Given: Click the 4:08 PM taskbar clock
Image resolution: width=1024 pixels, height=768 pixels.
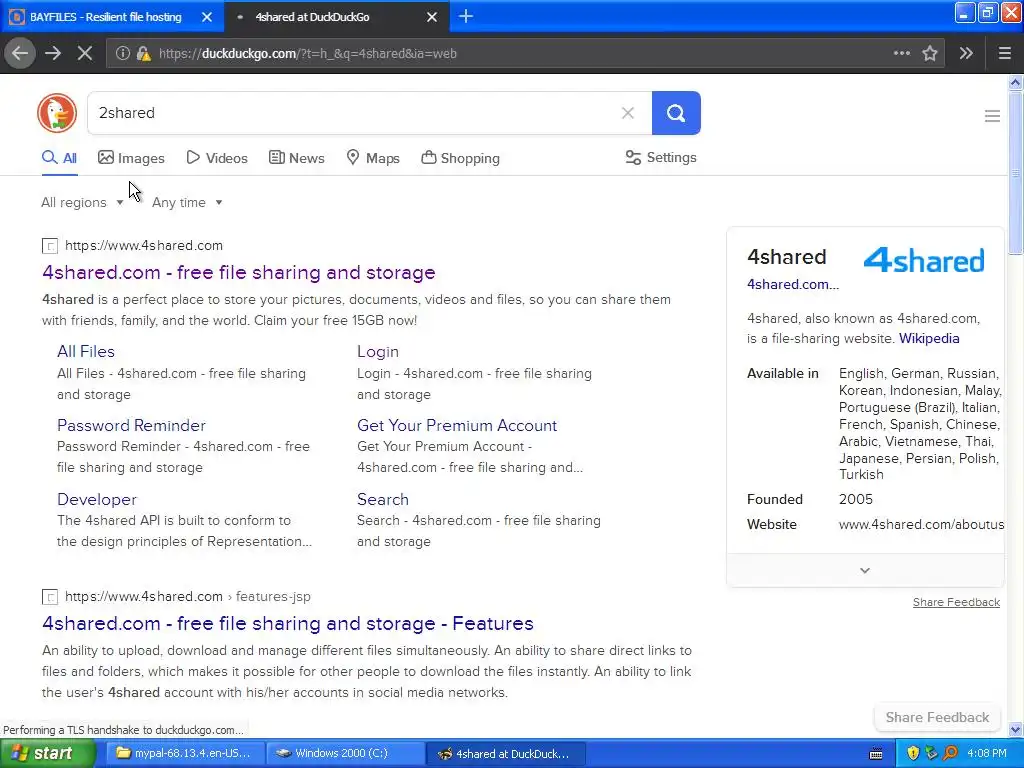Looking at the screenshot, I should (987, 754).
